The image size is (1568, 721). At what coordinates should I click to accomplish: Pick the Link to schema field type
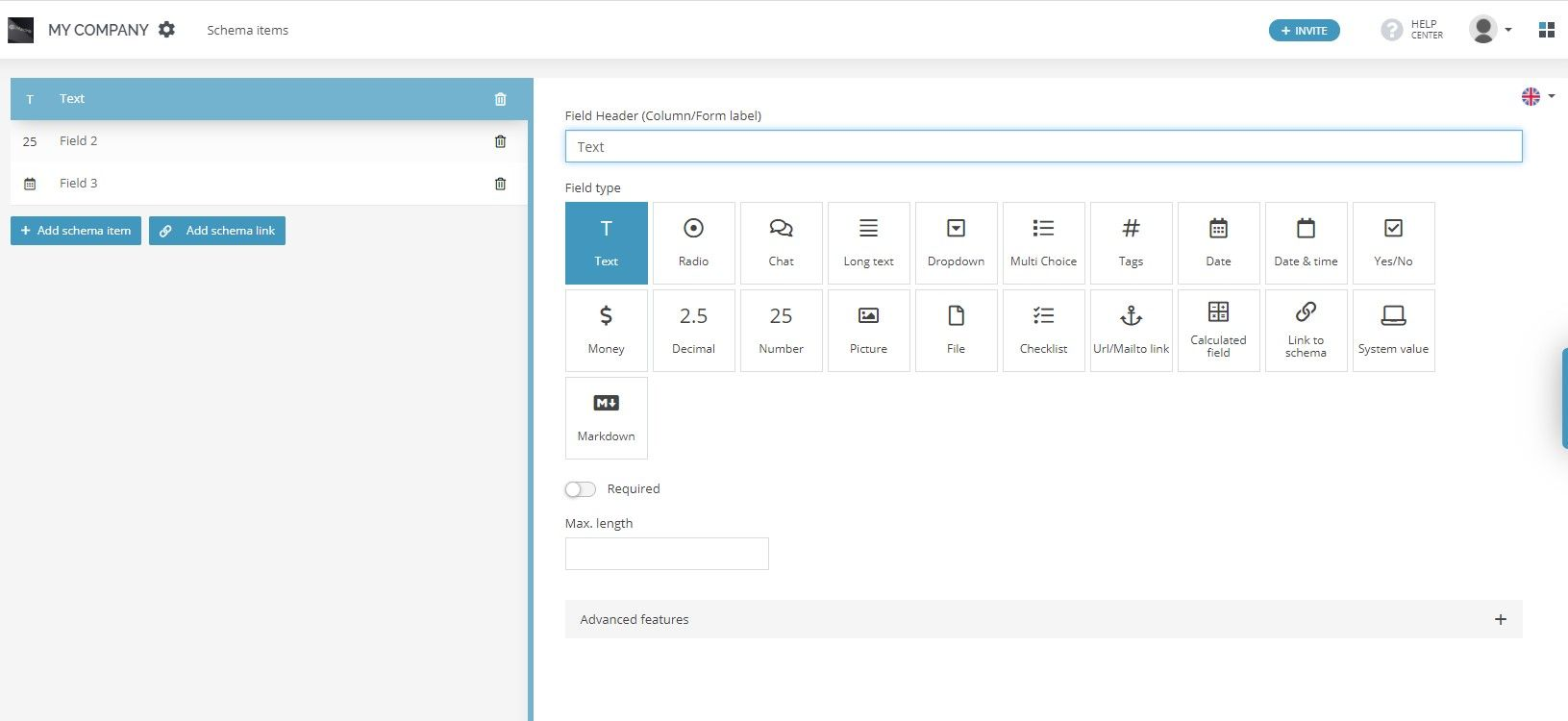(x=1306, y=331)
